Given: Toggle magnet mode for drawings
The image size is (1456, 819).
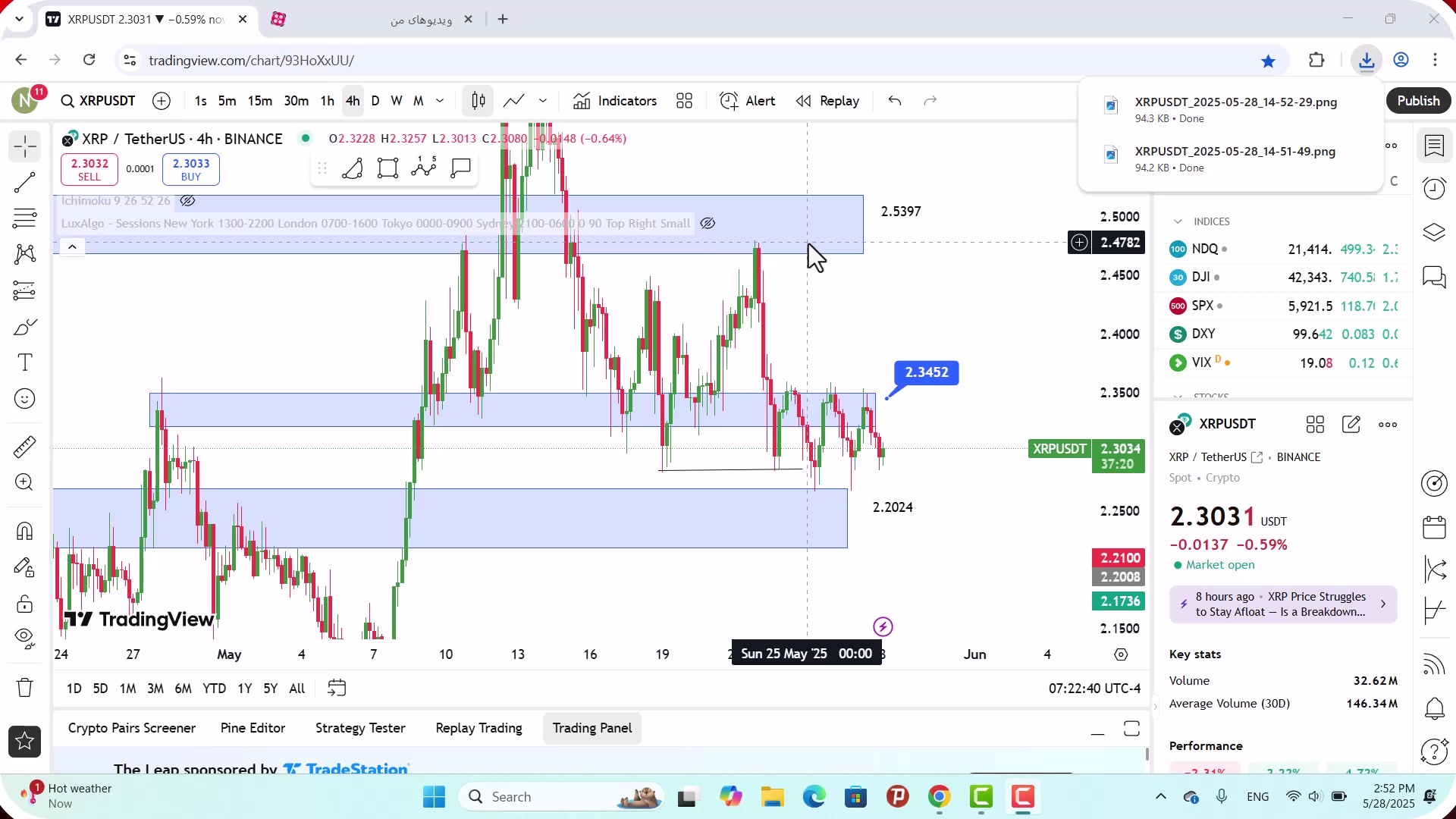Looking at the screenshot, I should (25, 531).
